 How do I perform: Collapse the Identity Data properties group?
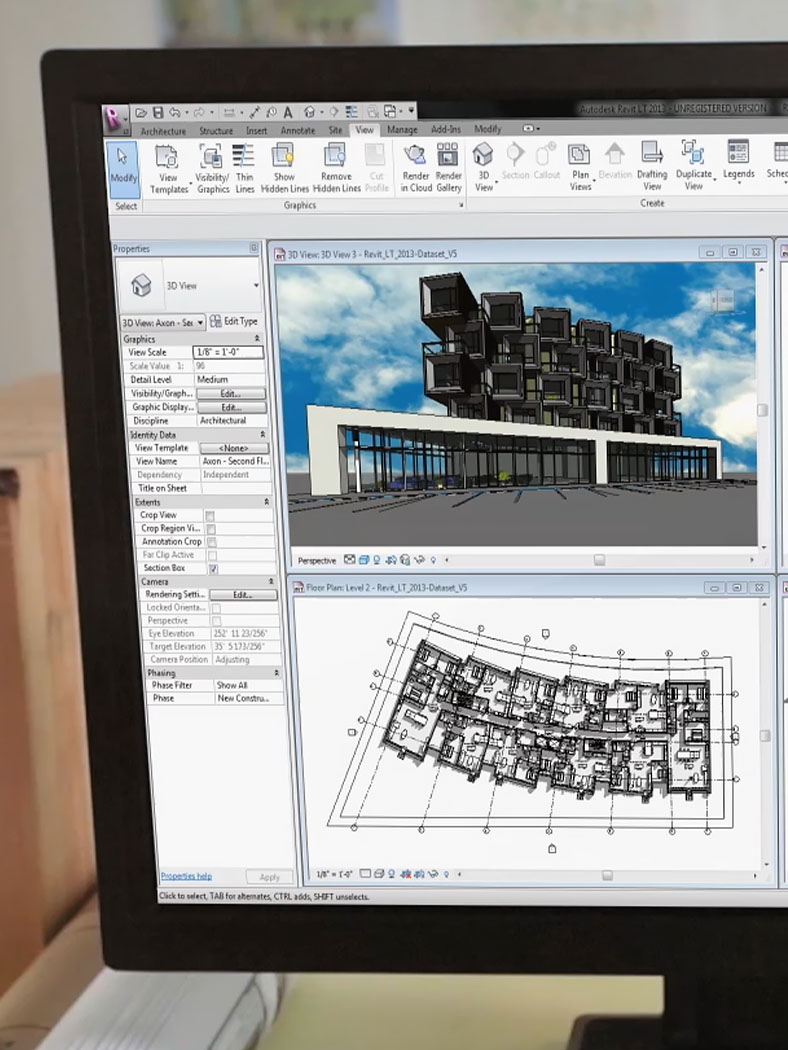tap(262, 435)
